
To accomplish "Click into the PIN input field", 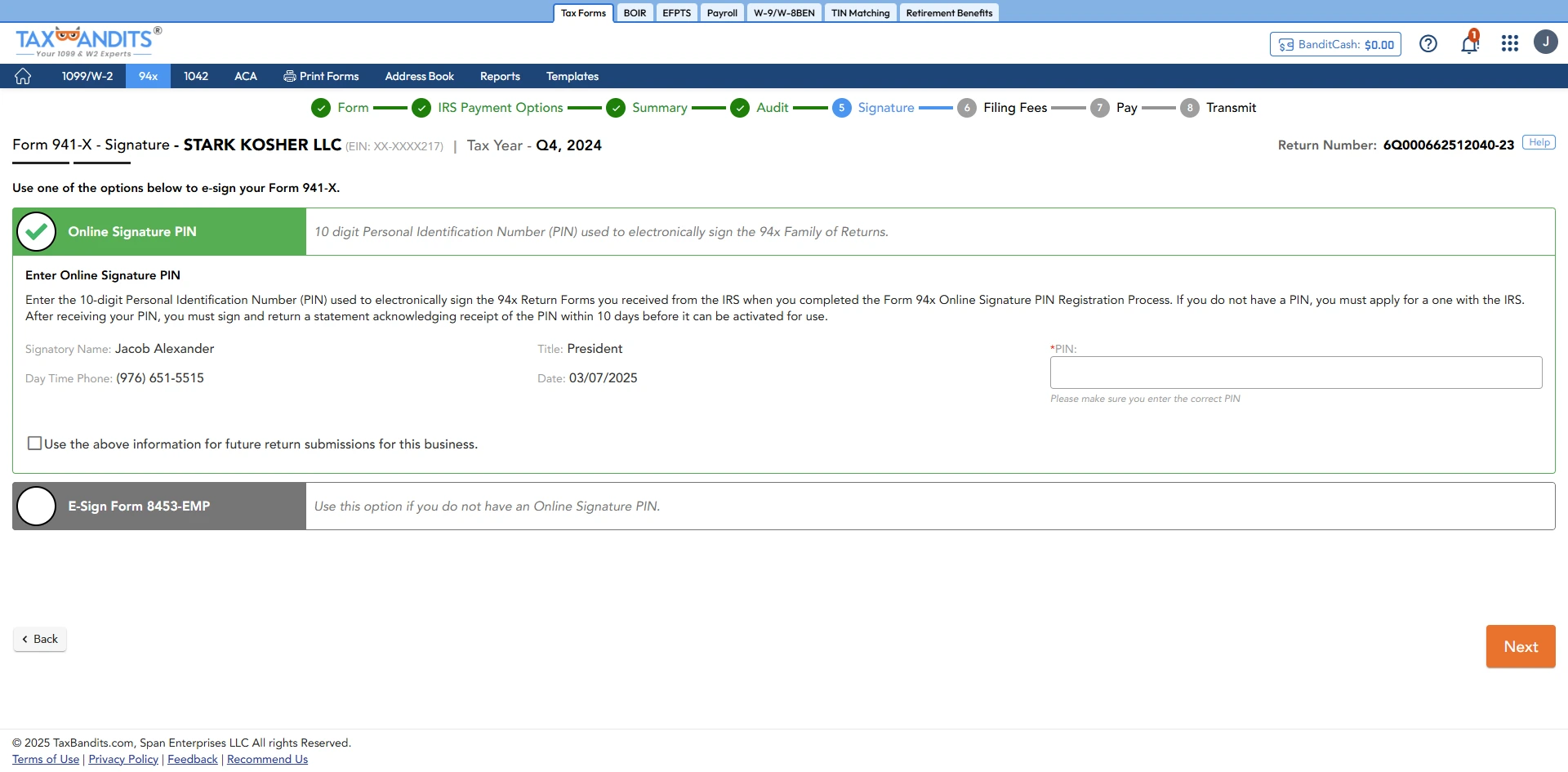I will (1296, 373).
